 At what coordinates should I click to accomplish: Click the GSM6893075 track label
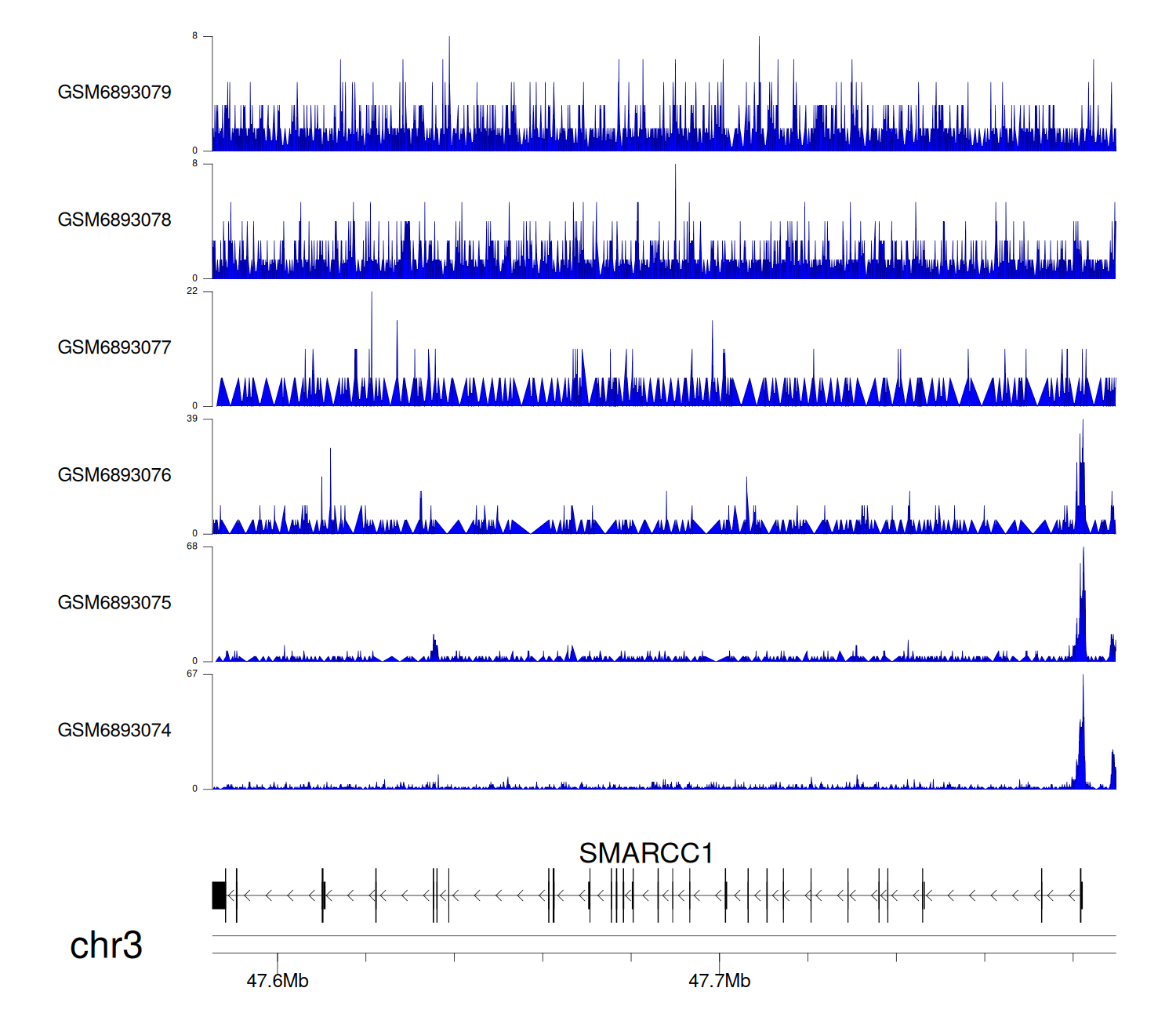[x=114, y=603]
